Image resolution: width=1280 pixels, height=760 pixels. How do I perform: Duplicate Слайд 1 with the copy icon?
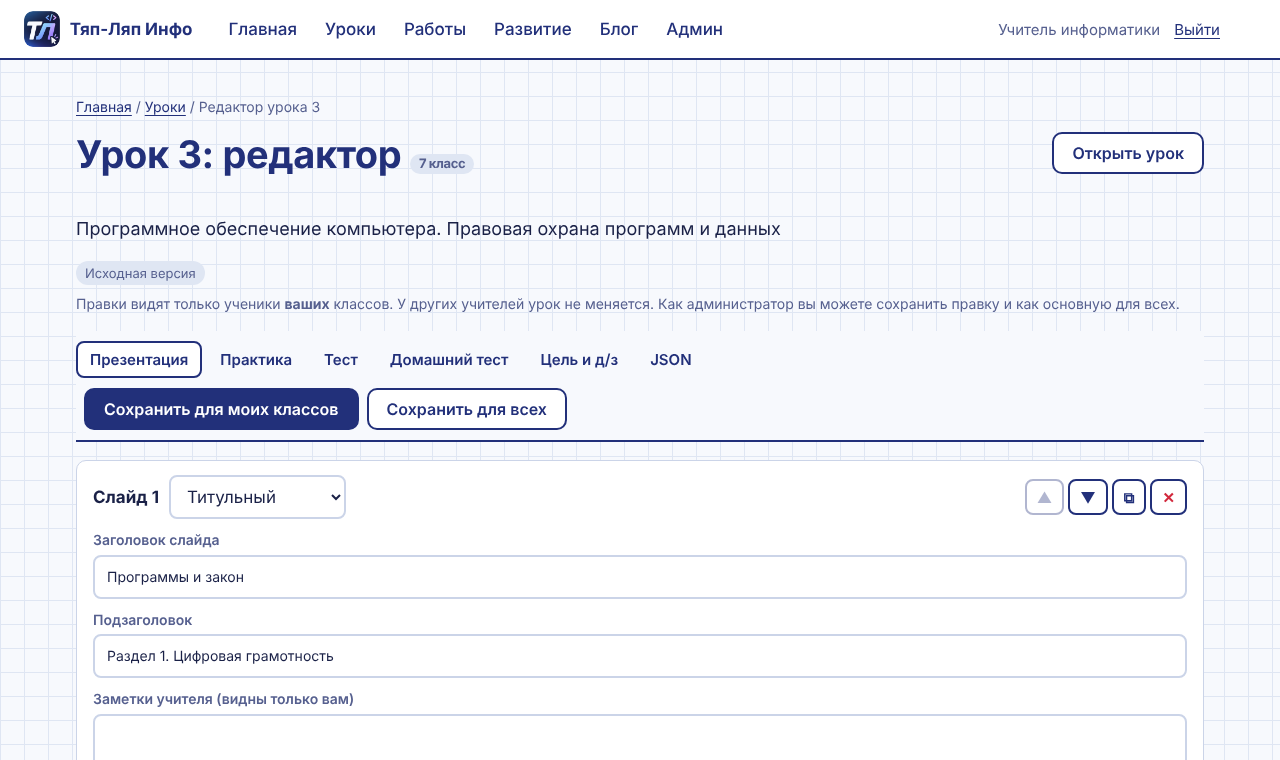[1129, 497]
